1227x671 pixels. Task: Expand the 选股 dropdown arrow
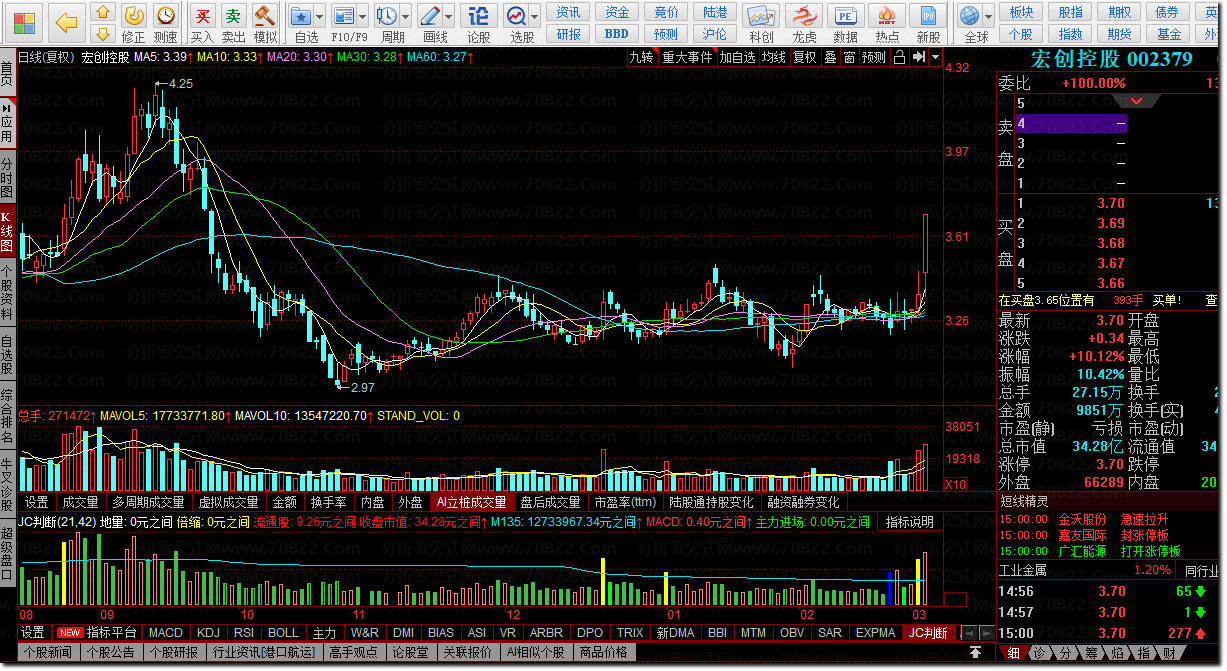(x=535, y=14)
